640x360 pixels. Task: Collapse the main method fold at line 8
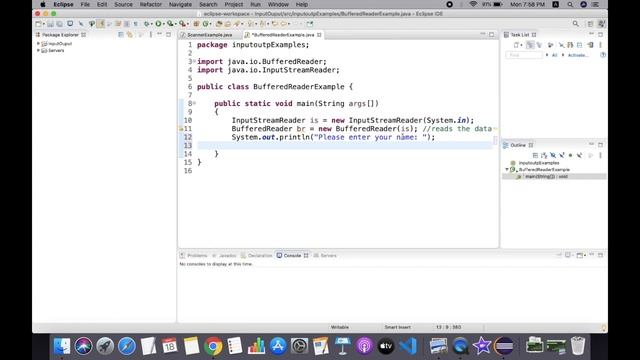pos(194,103)
